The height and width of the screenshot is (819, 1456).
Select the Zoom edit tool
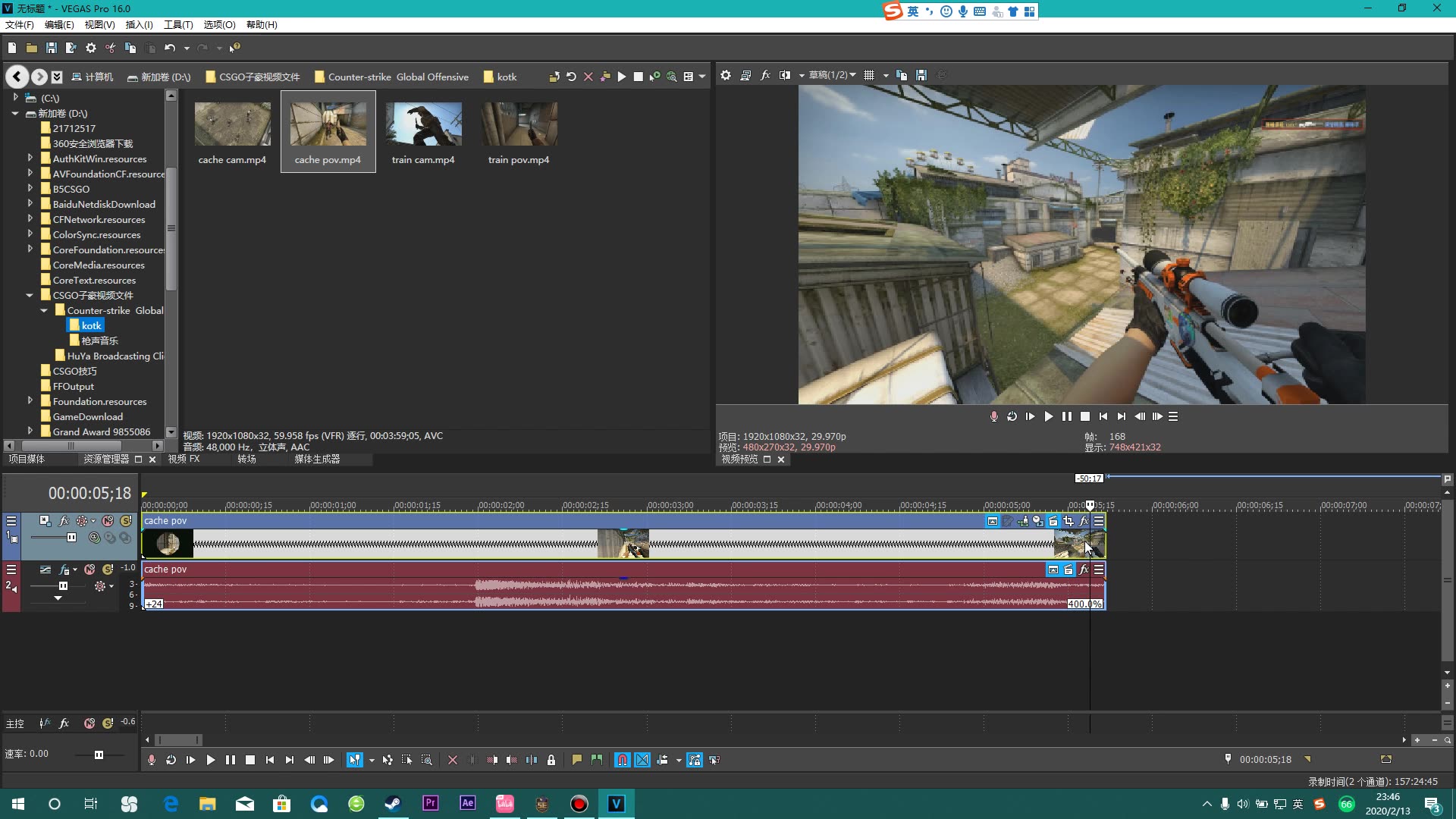pos(427,760)
